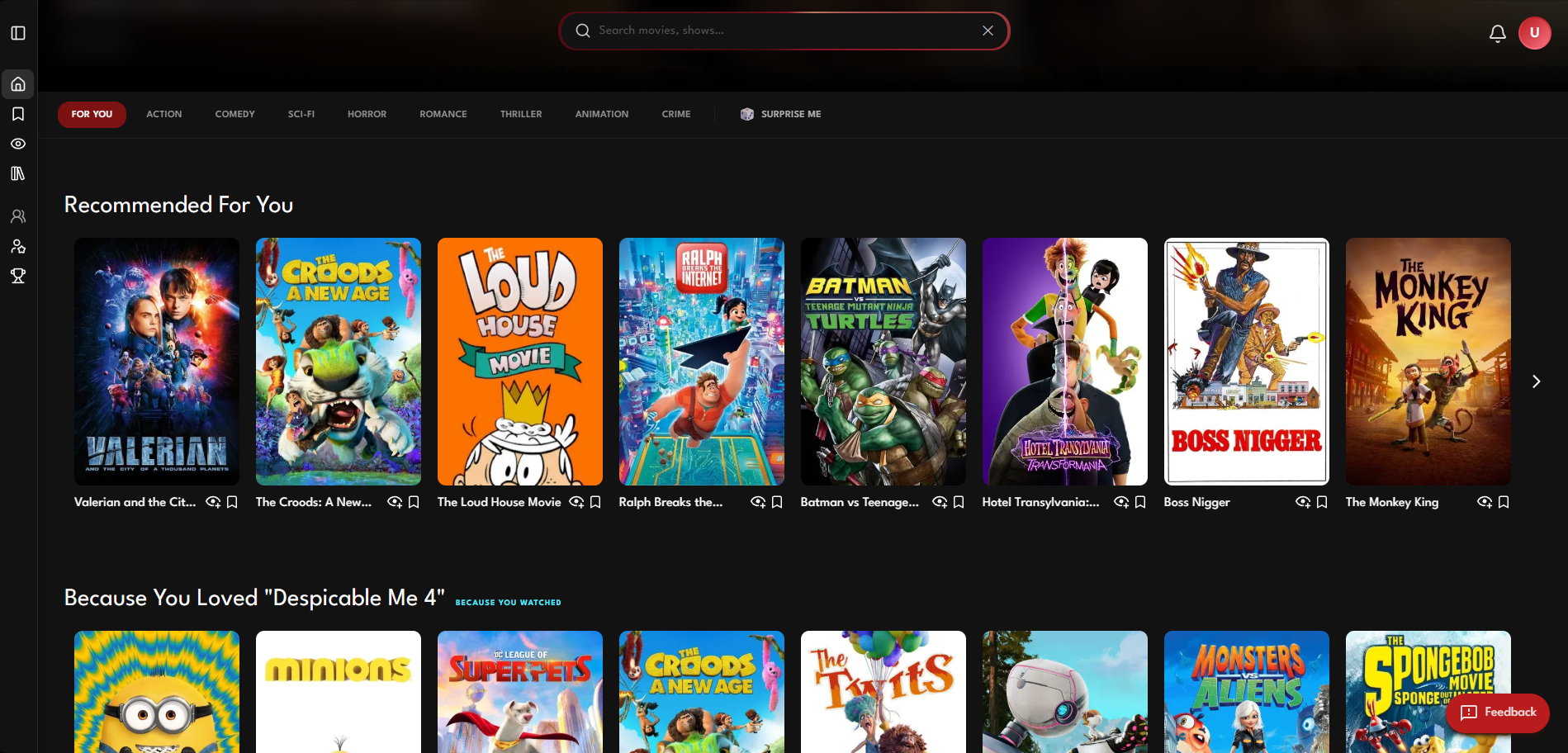Mark Hotel Transylvania watched

(1121, 502)
